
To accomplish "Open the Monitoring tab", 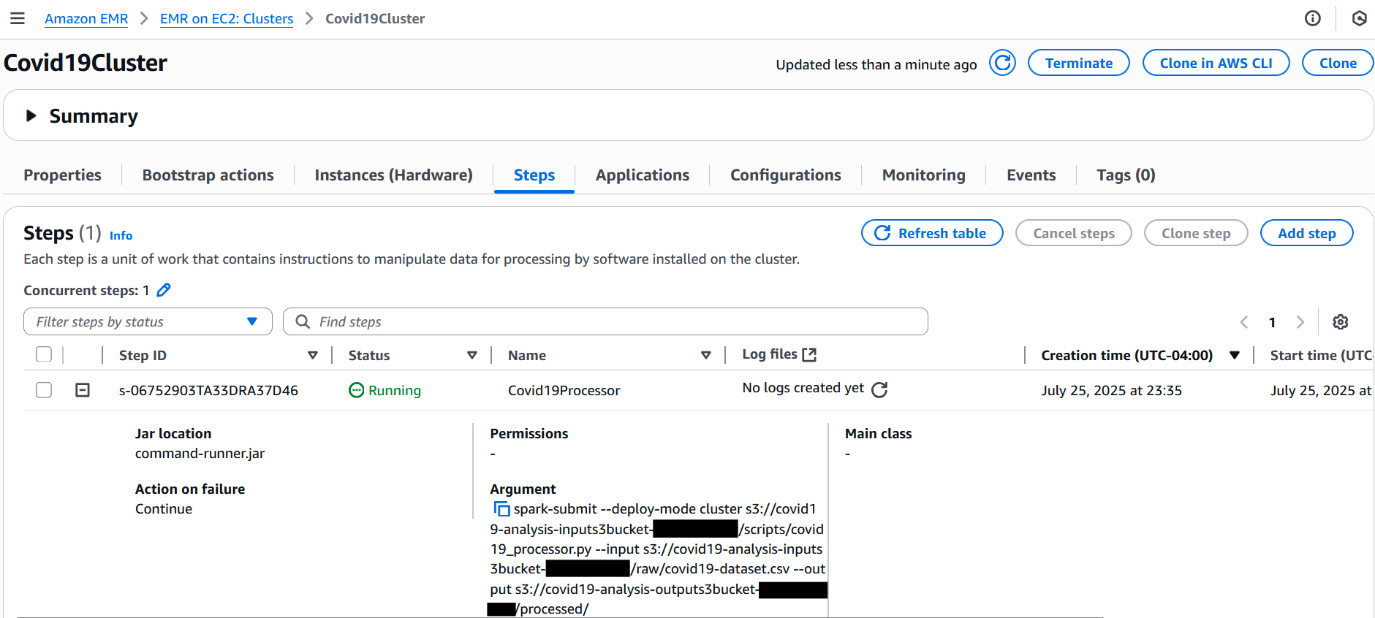I will click(x=923, y=175).
